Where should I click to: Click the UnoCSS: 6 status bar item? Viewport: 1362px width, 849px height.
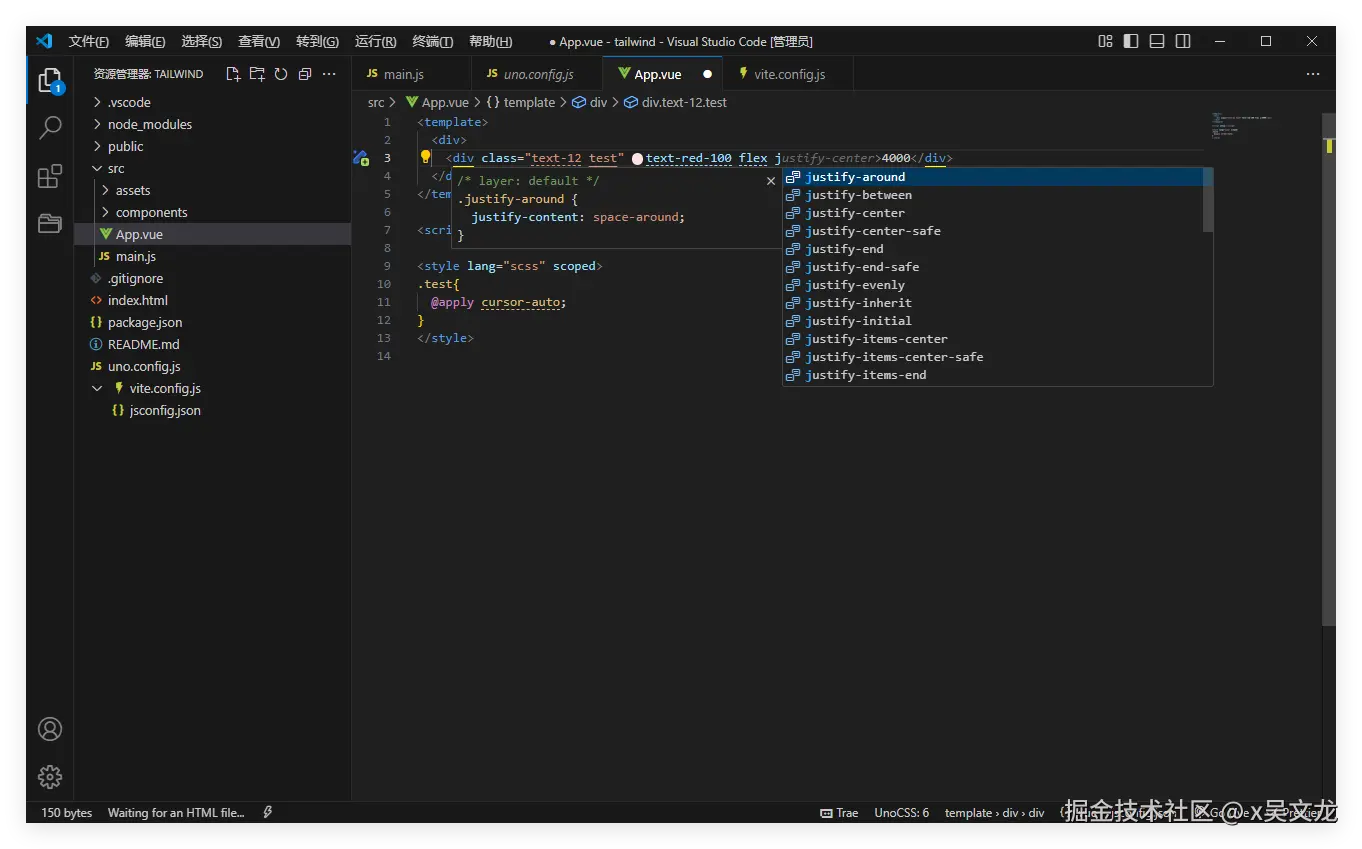[901, 813]
